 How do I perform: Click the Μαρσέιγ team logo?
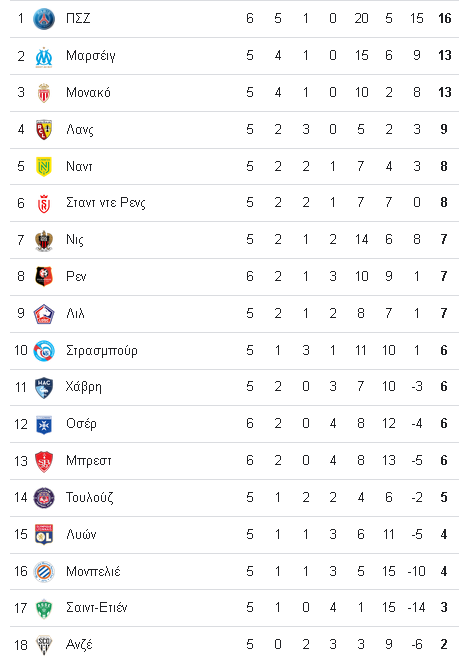tap(44, 56)
